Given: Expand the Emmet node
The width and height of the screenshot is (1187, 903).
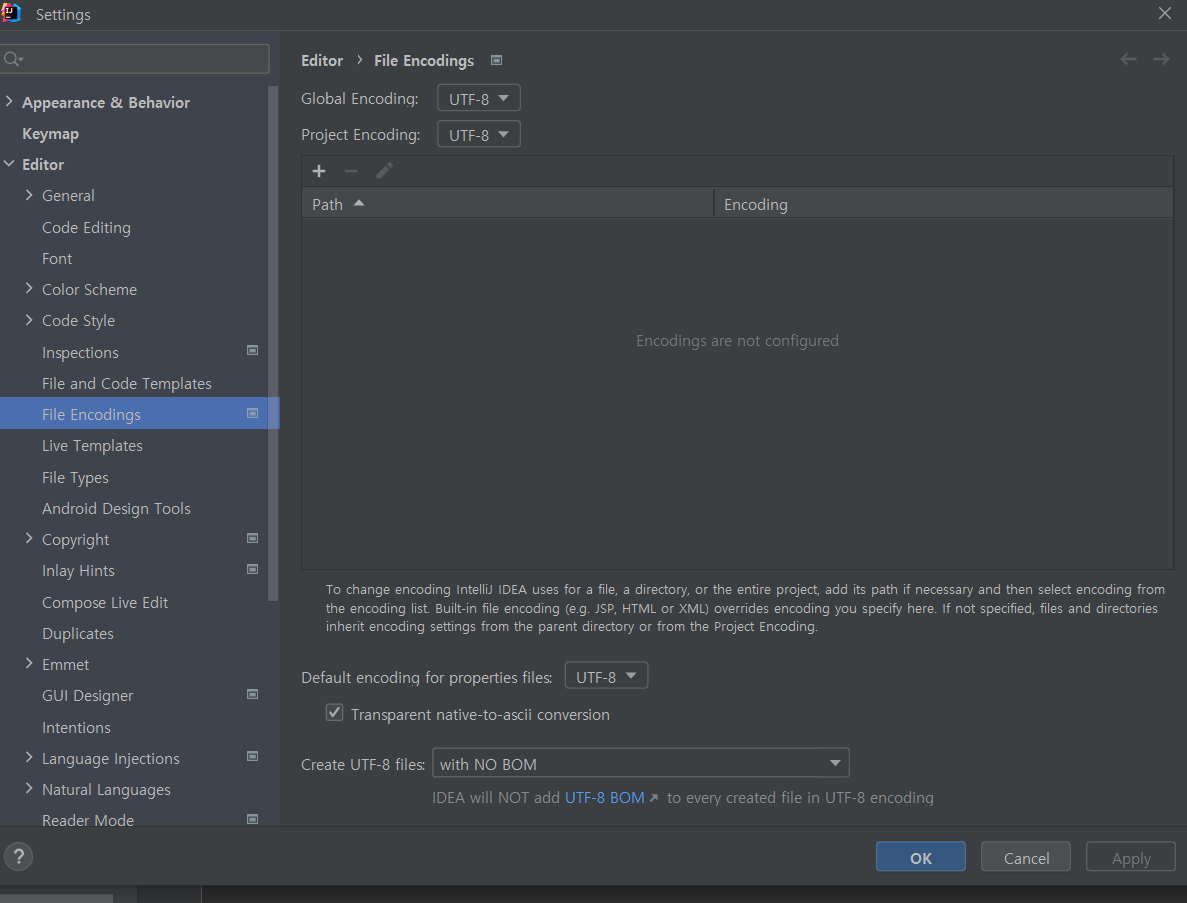Looking at the screenshot, I should 29,663.
